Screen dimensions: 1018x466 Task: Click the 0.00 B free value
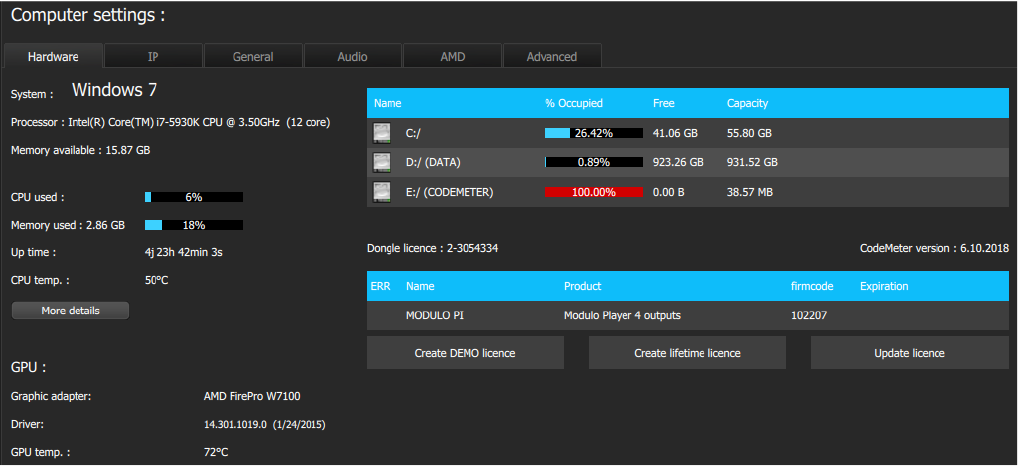tap(669, 192)
